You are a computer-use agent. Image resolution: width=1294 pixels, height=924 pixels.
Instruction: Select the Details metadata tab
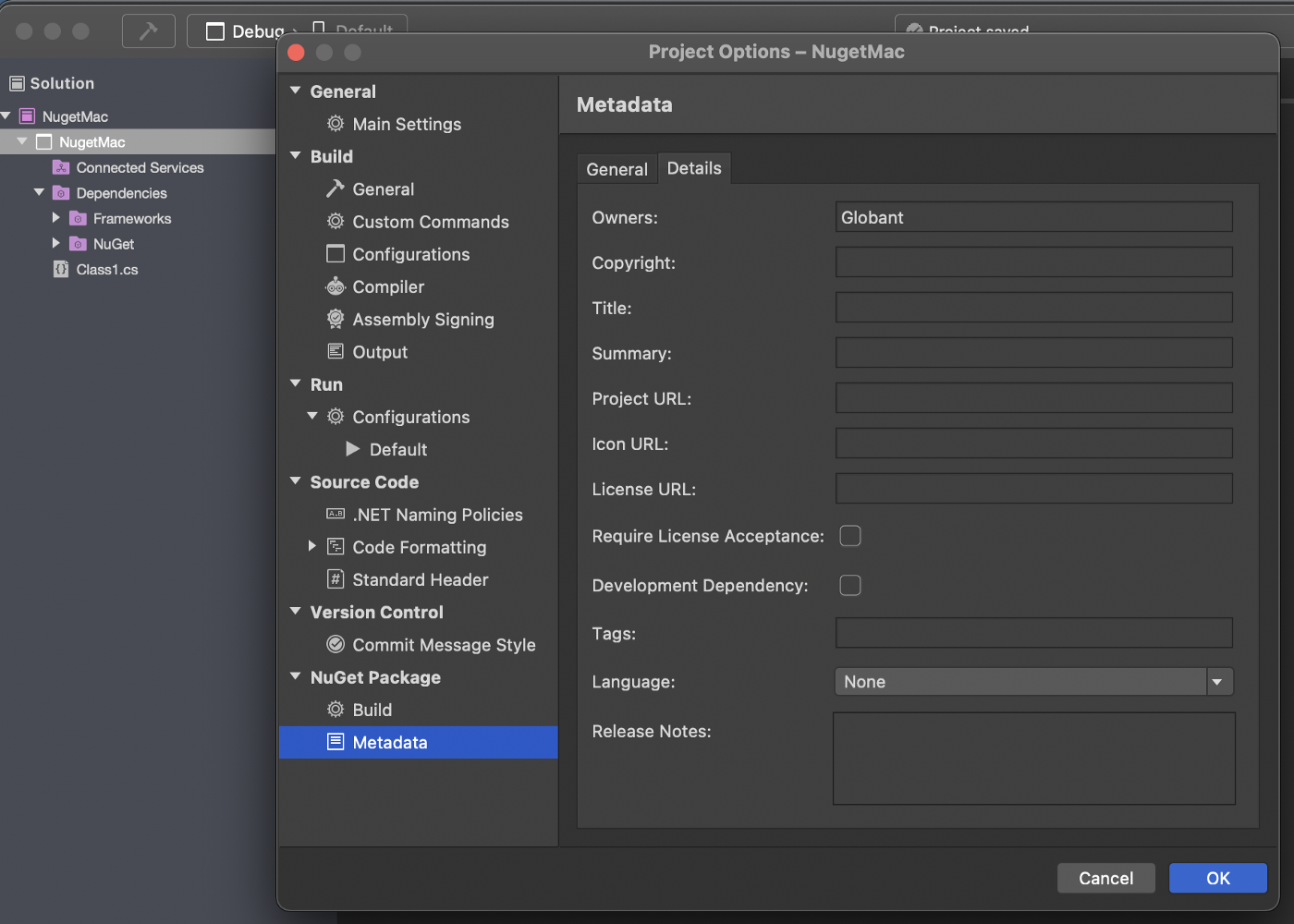coord(694,168)
